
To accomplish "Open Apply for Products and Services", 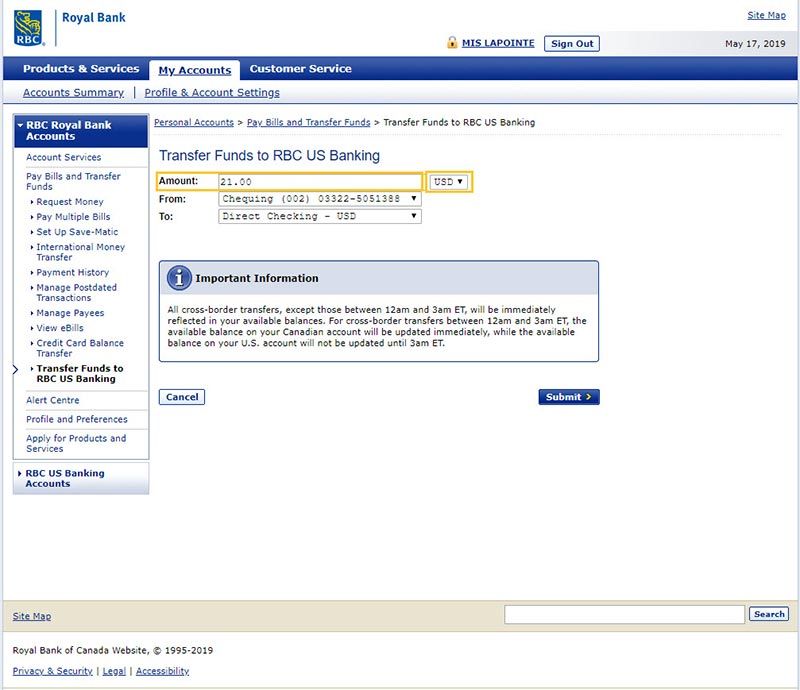I will click(76, 443).
